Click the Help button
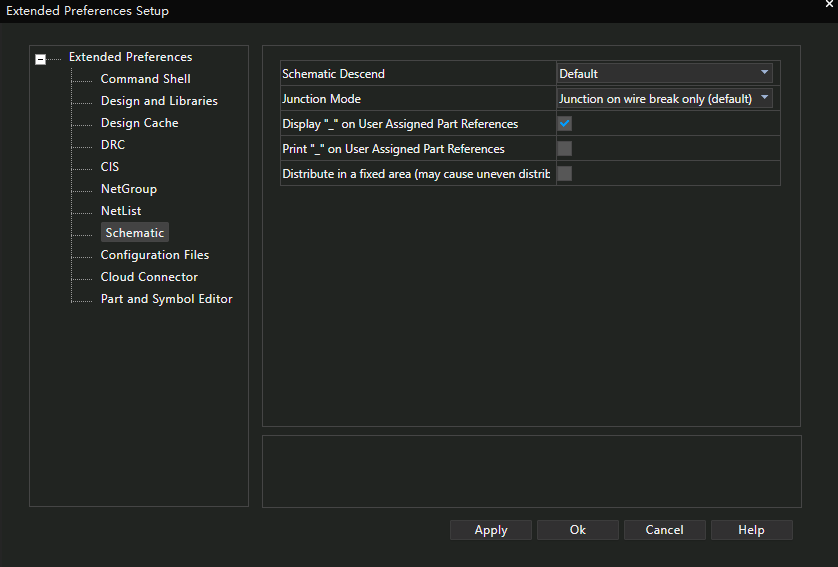Screen dimensions: 838x567 coord(751,530)
